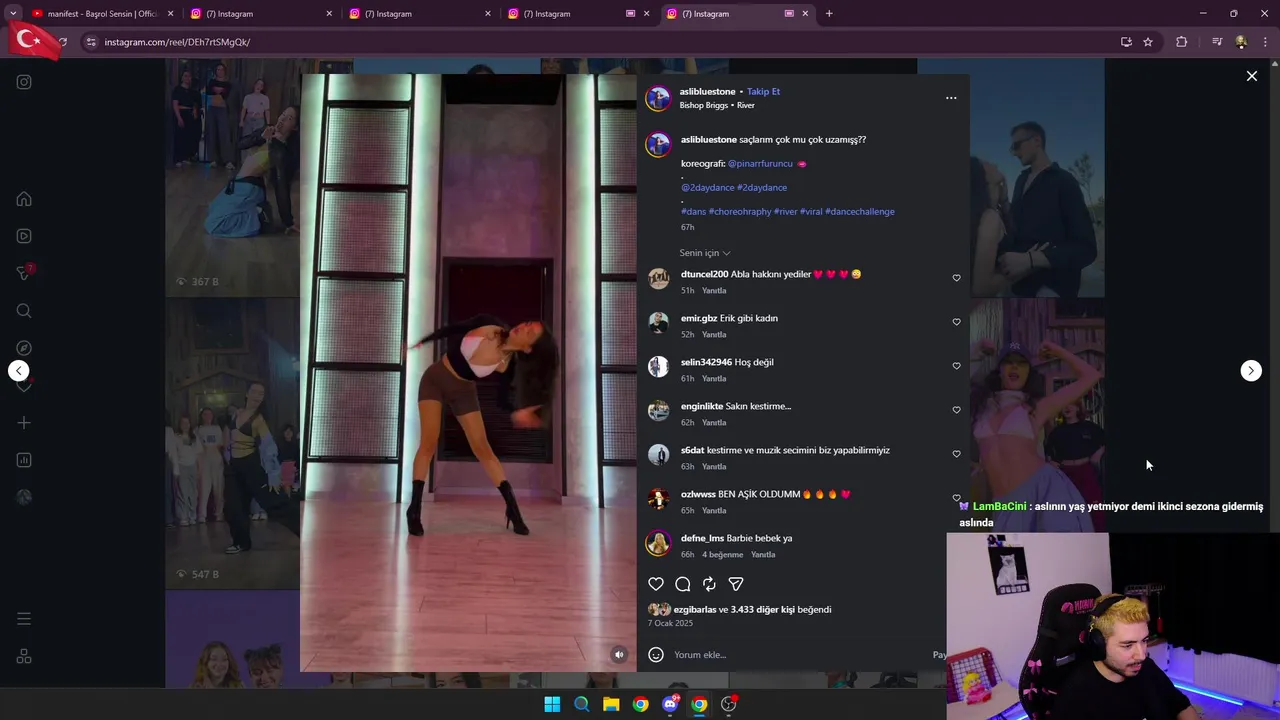Open Chrome three-dot menu
This screenshot has width=1280, height=720.
[1265, 42]
